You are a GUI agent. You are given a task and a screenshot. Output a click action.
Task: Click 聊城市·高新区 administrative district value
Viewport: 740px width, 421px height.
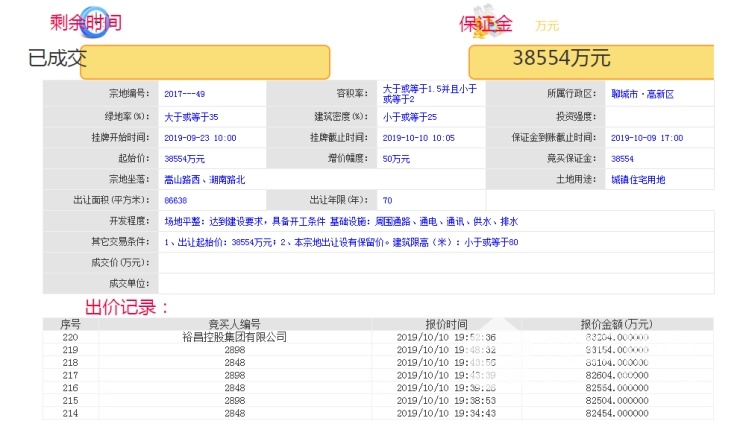coord(640,94)
